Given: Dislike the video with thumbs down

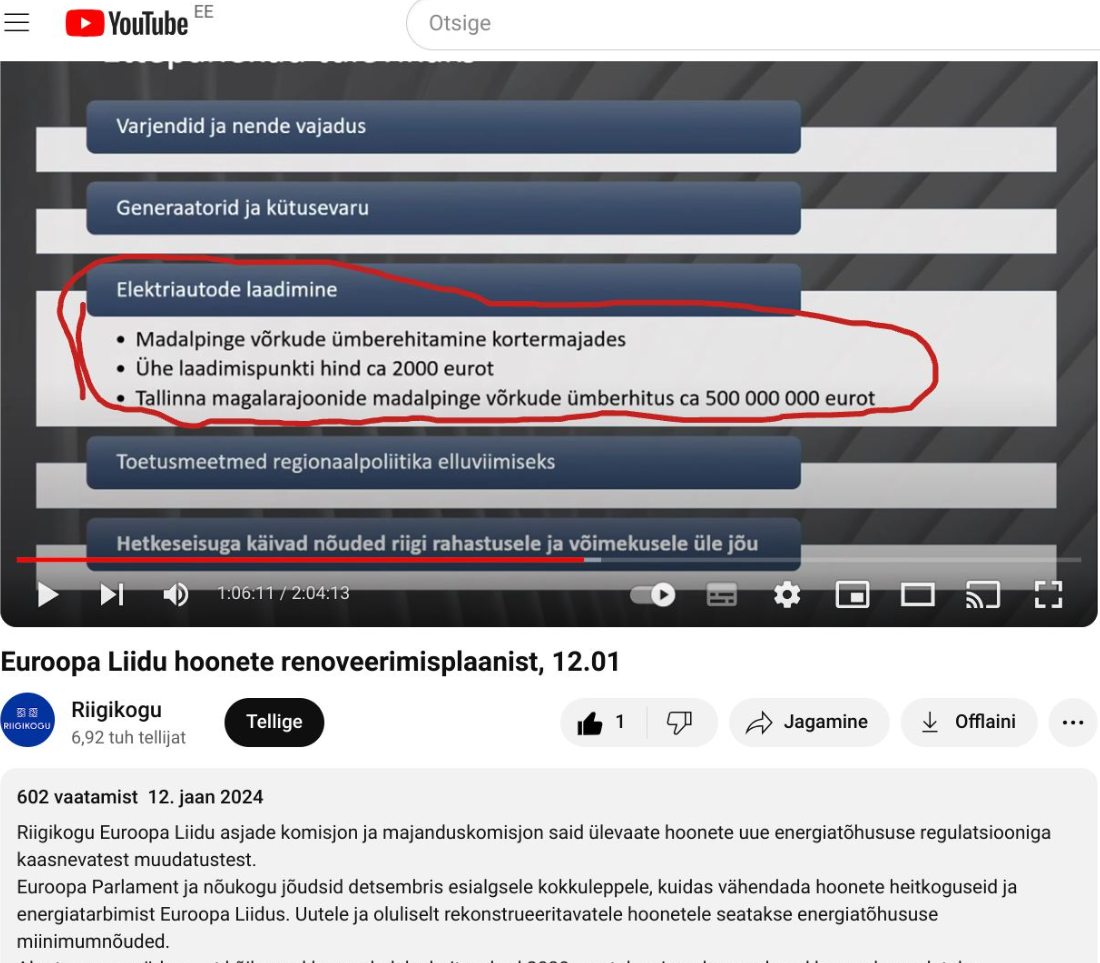Looking at the screenshot, I should (x=680, y=722).
